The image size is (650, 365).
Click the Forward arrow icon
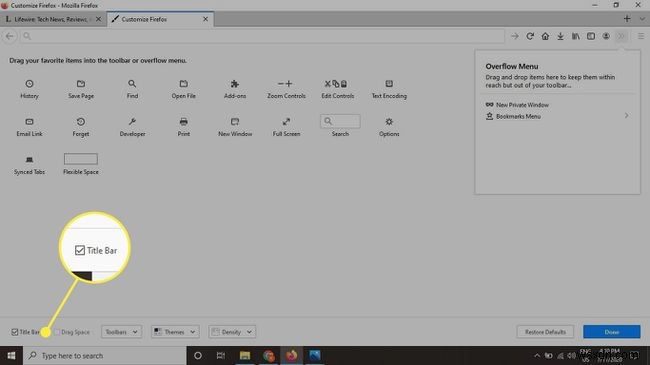click(x=514, y=36)
